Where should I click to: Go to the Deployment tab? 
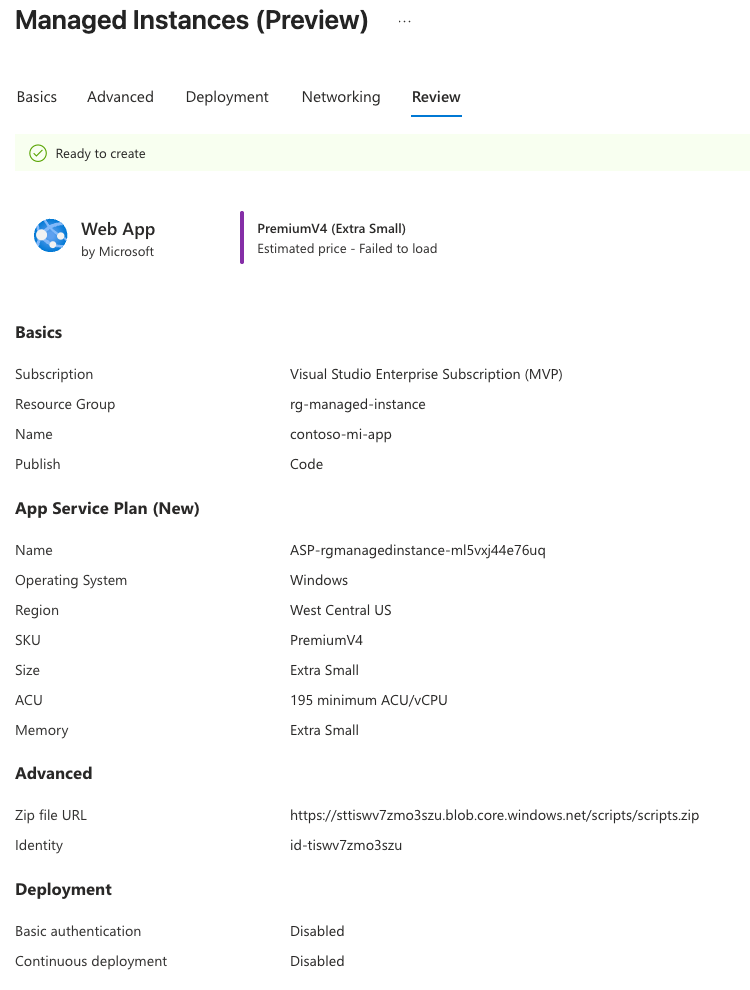pyautogui.click(x=227, y=97)
